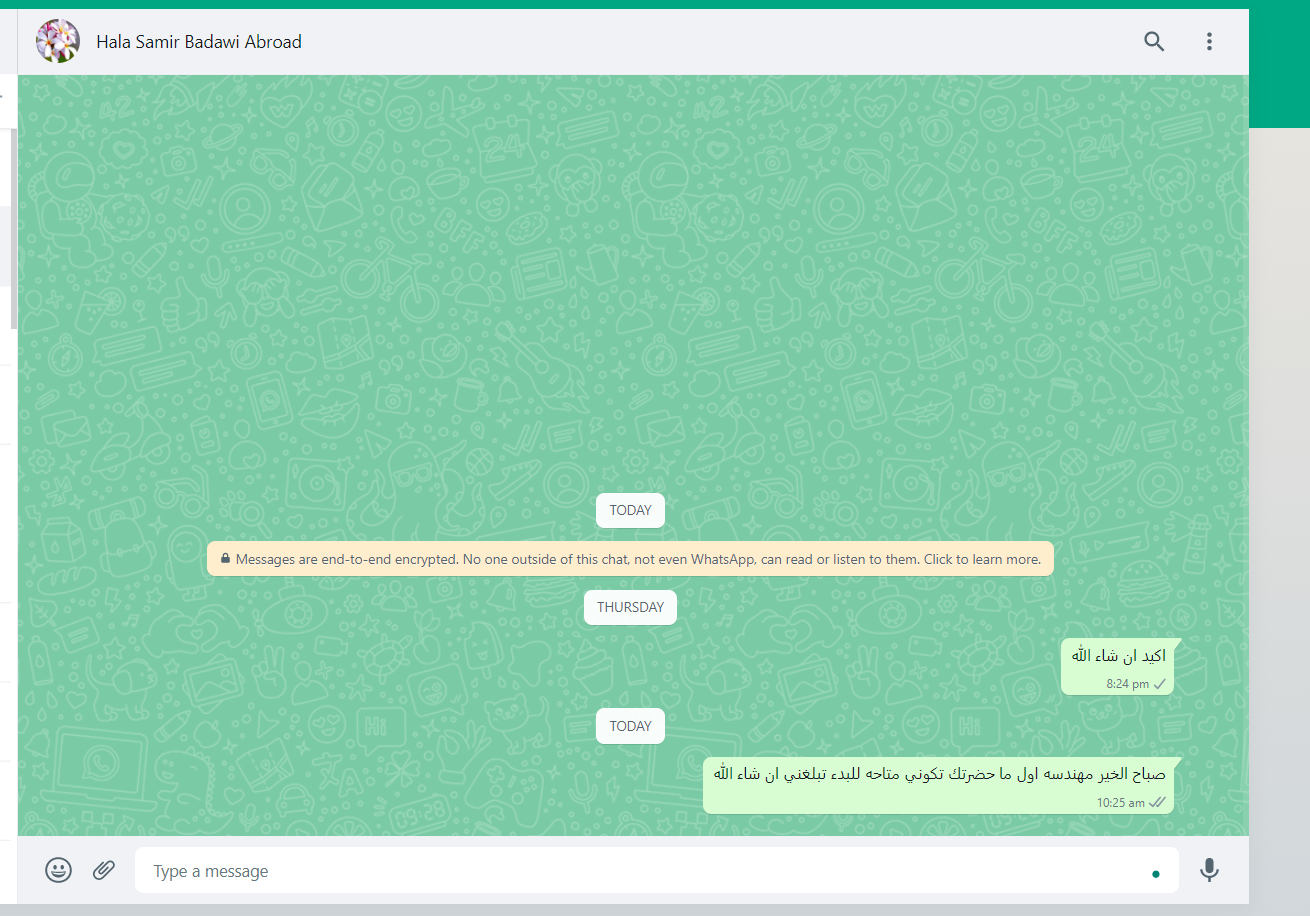Viewport: 1310px width, 916px height.
Task: Focus the Type a message field
Action: point(657,871)
